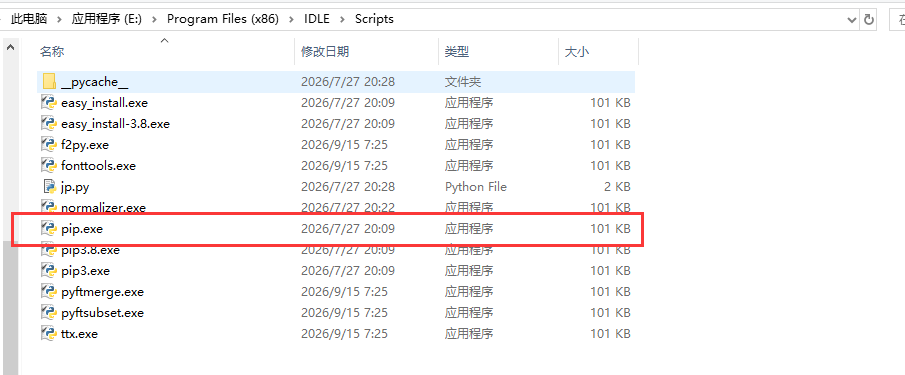
Task: Select easy_install.exe file name
Action: pyautogui.click(x=104, y=103)
